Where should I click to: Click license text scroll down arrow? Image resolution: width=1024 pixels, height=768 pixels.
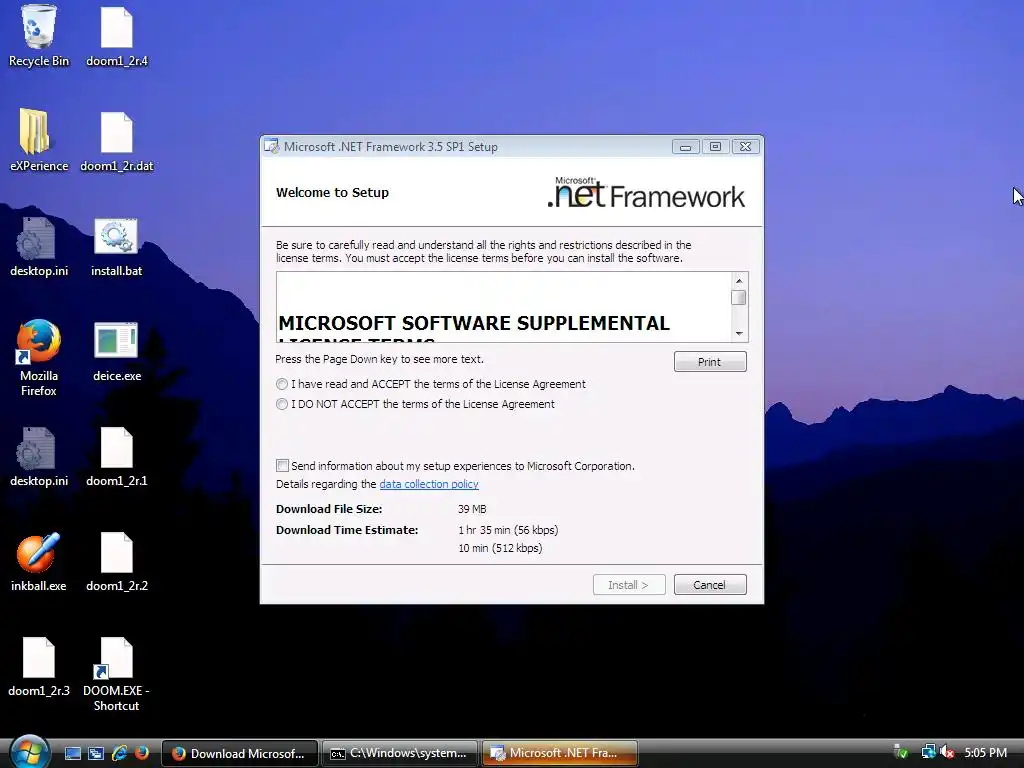click(739, 334)
